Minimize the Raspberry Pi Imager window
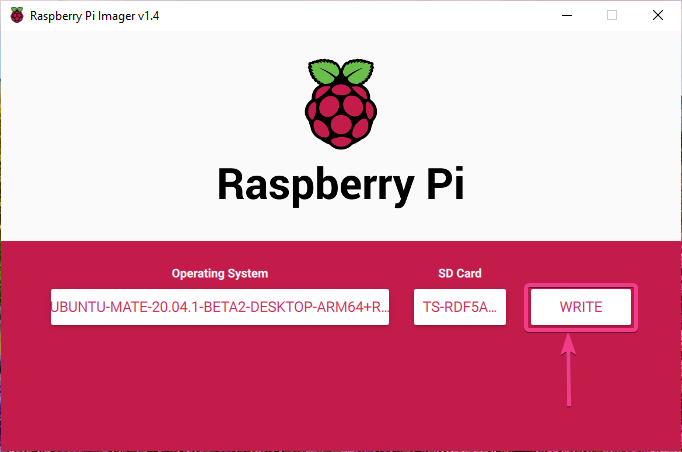Viewport: 682px width, 452px height. pyautogui.click(x=567, y=15)
